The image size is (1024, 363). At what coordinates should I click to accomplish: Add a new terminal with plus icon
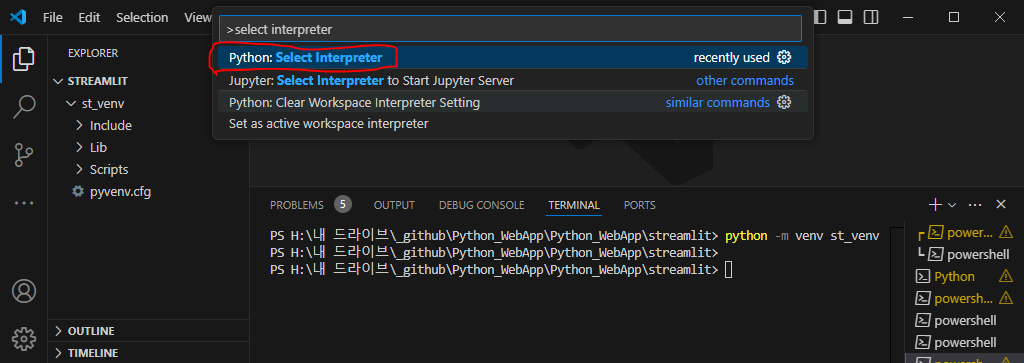click(x=935, y=205)
